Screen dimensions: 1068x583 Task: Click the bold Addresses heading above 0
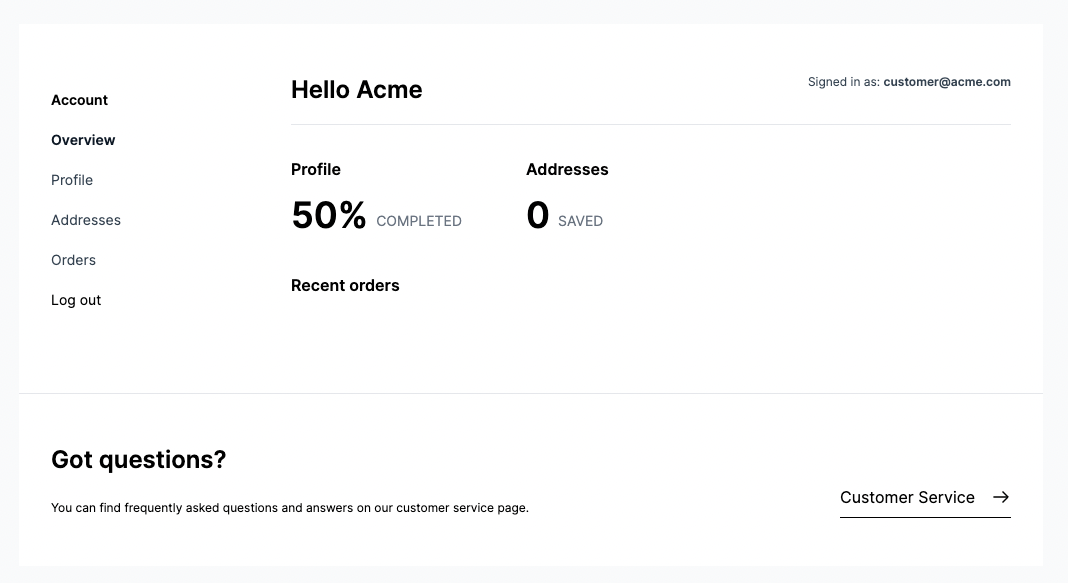(567, 169)
